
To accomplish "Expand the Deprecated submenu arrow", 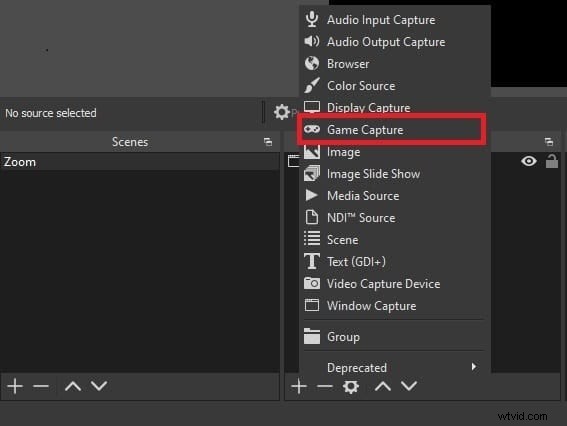I will pos(474,367).
